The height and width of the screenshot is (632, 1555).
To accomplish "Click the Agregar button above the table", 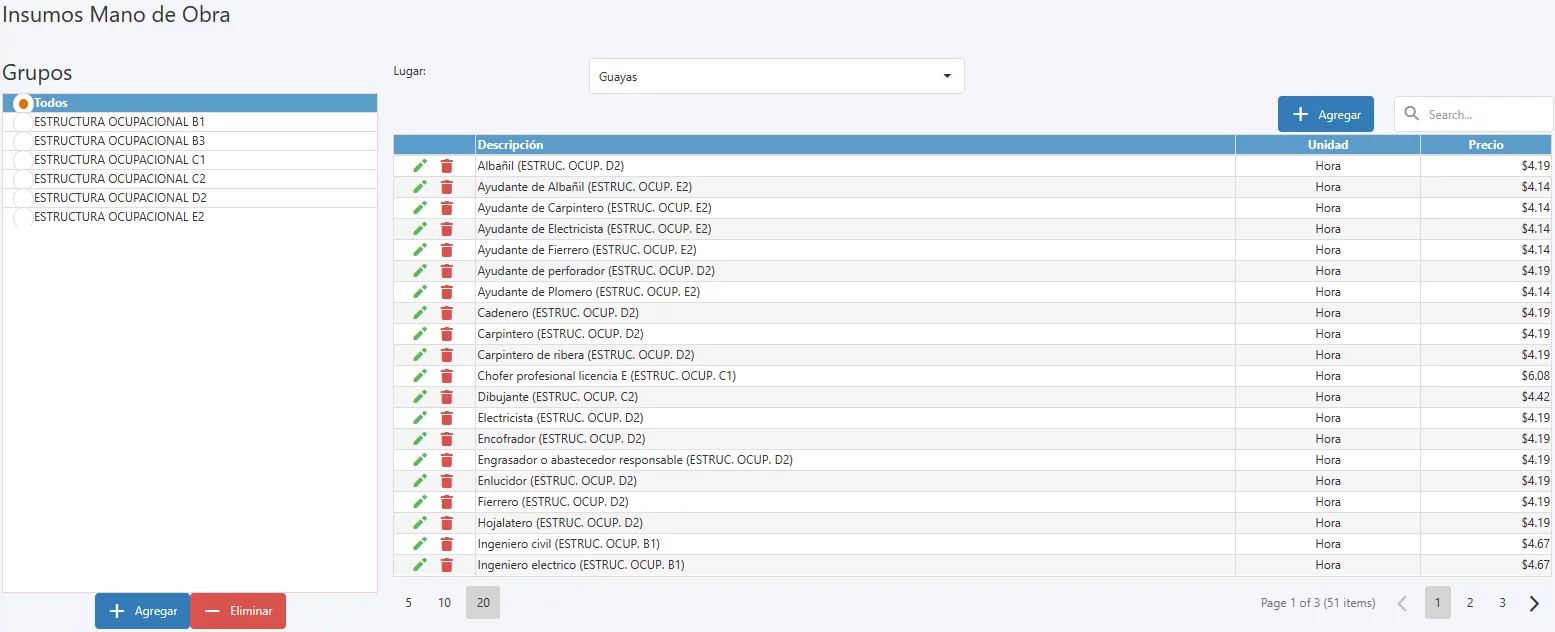I will point(1326,114).
